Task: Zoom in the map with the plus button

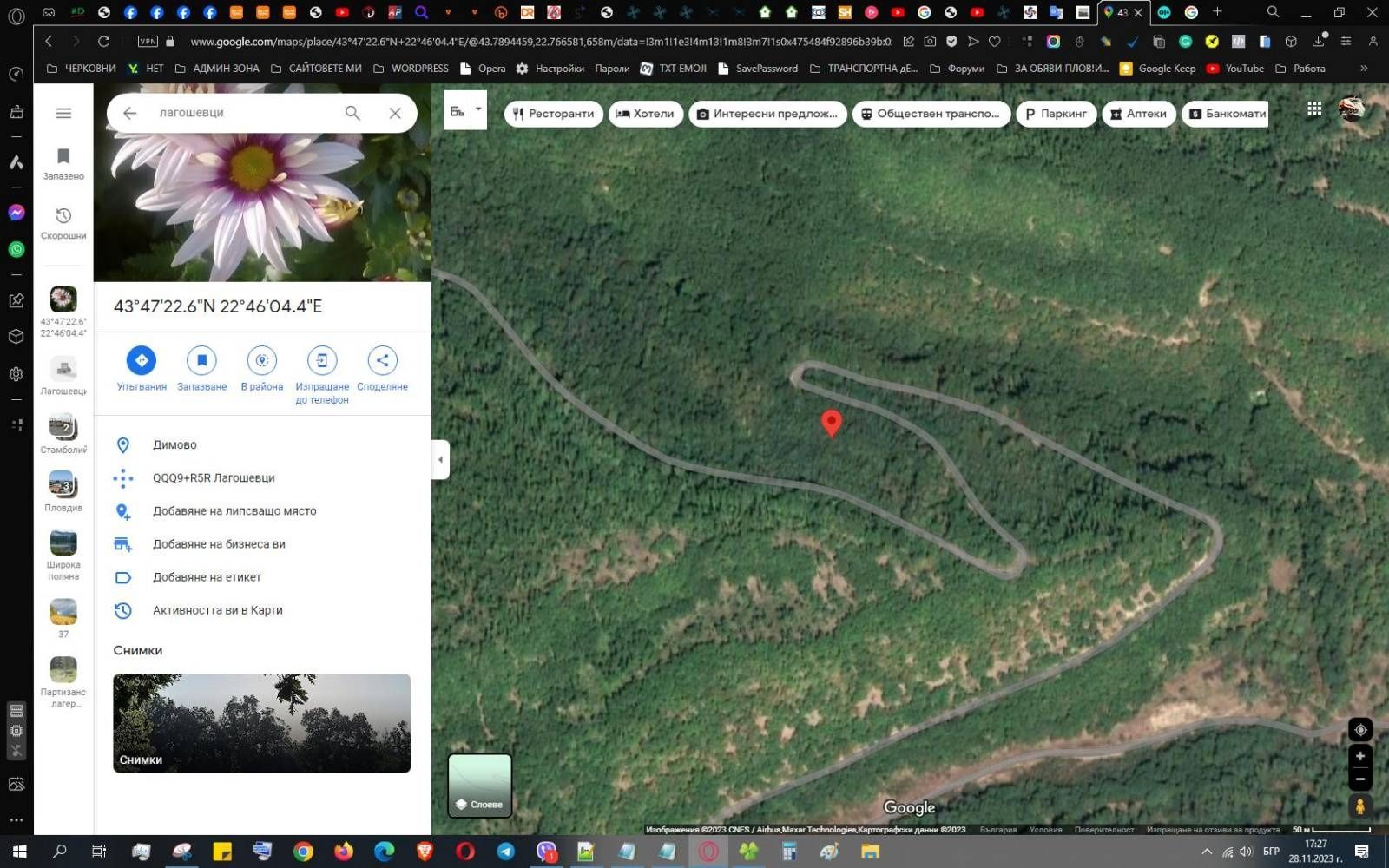Action: pyautogui.click(x=1360, y=756)
